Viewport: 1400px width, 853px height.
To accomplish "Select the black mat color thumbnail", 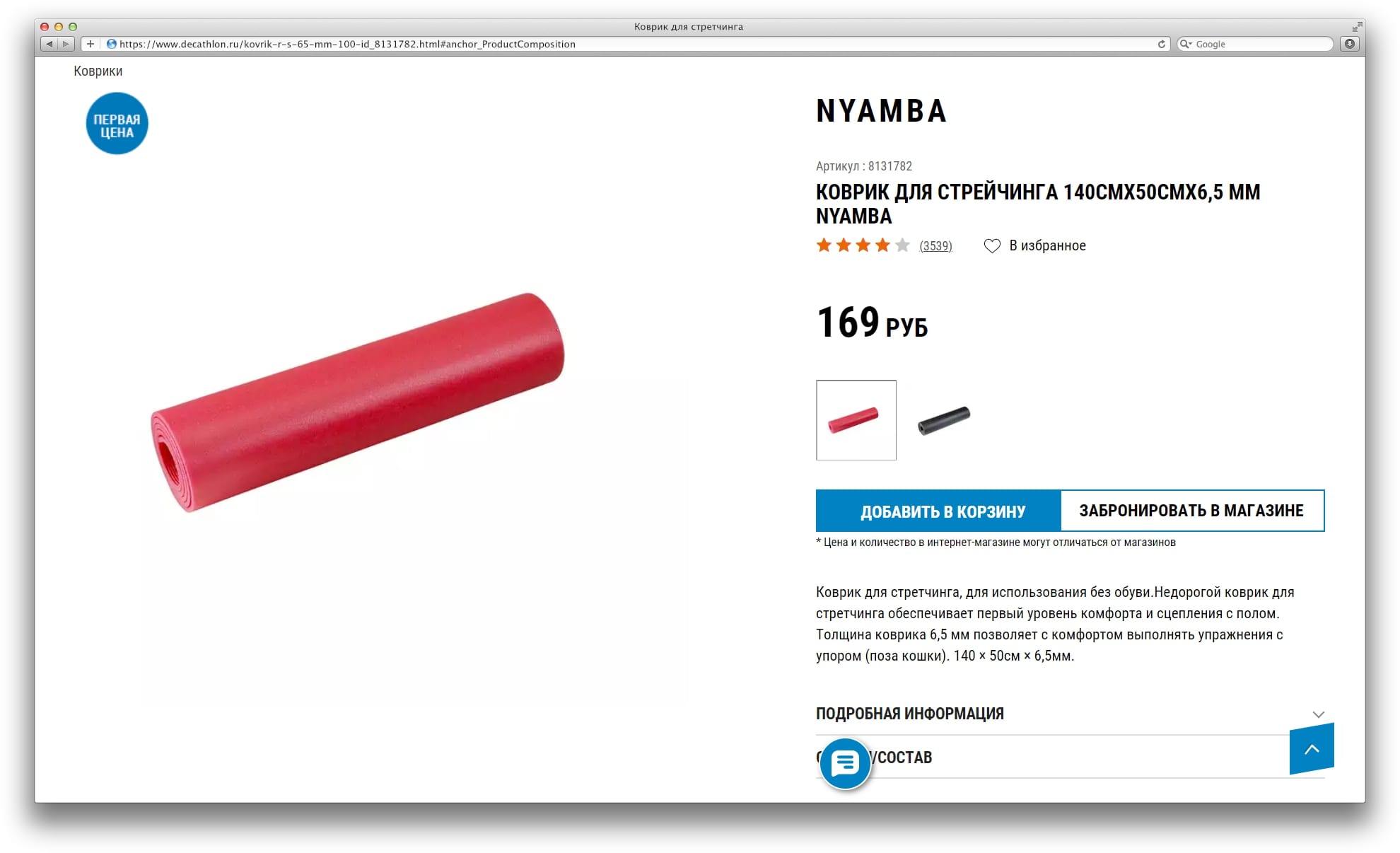I will click(x=944, y=420).
